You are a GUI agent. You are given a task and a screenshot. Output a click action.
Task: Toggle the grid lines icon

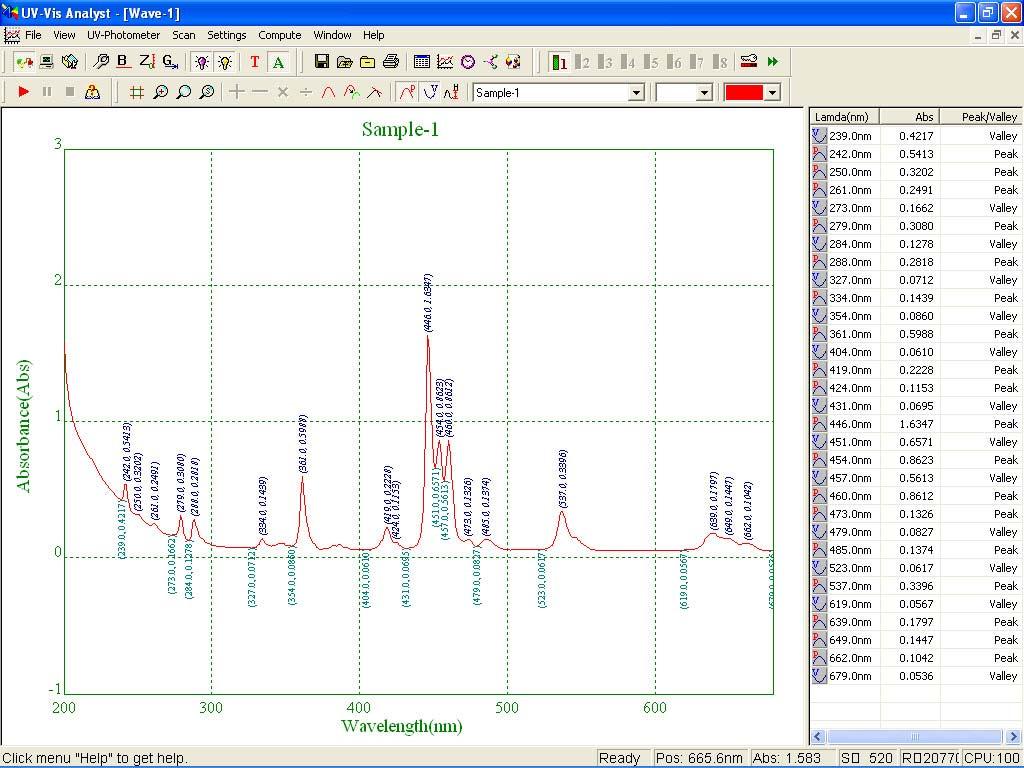137,92
